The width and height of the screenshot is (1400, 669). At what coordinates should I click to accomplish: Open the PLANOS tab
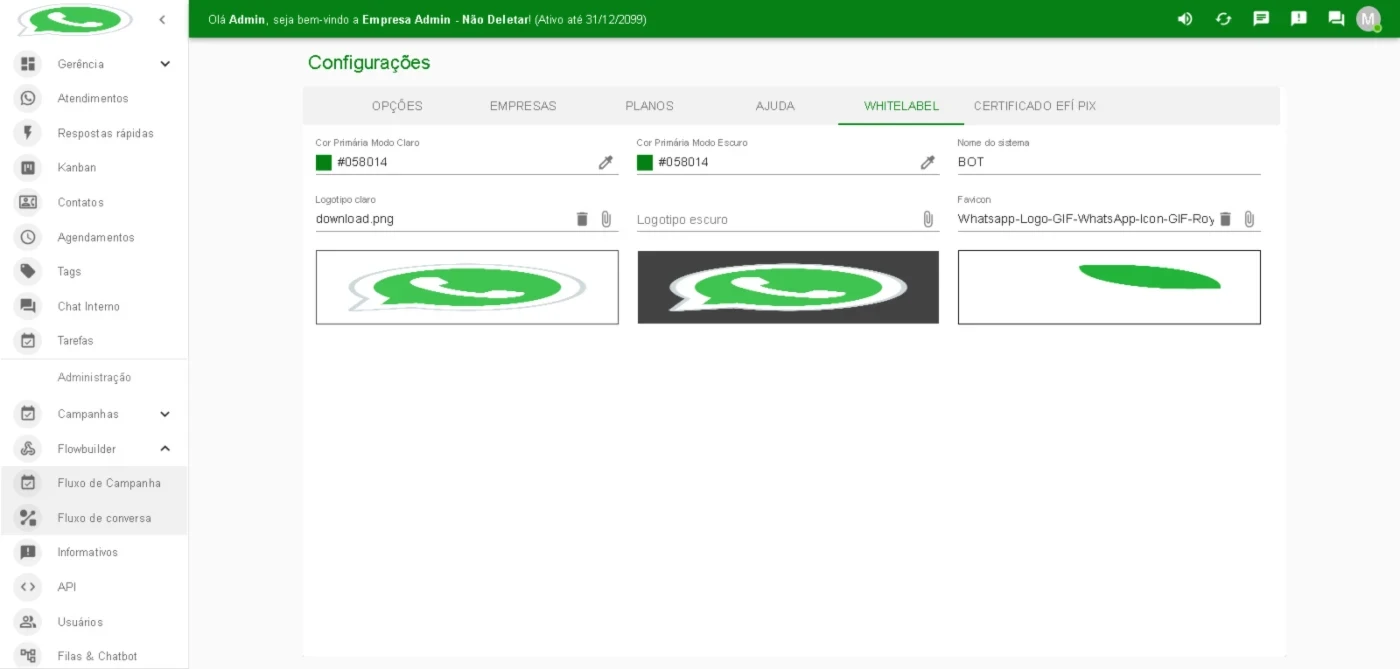tap(649, 106)
